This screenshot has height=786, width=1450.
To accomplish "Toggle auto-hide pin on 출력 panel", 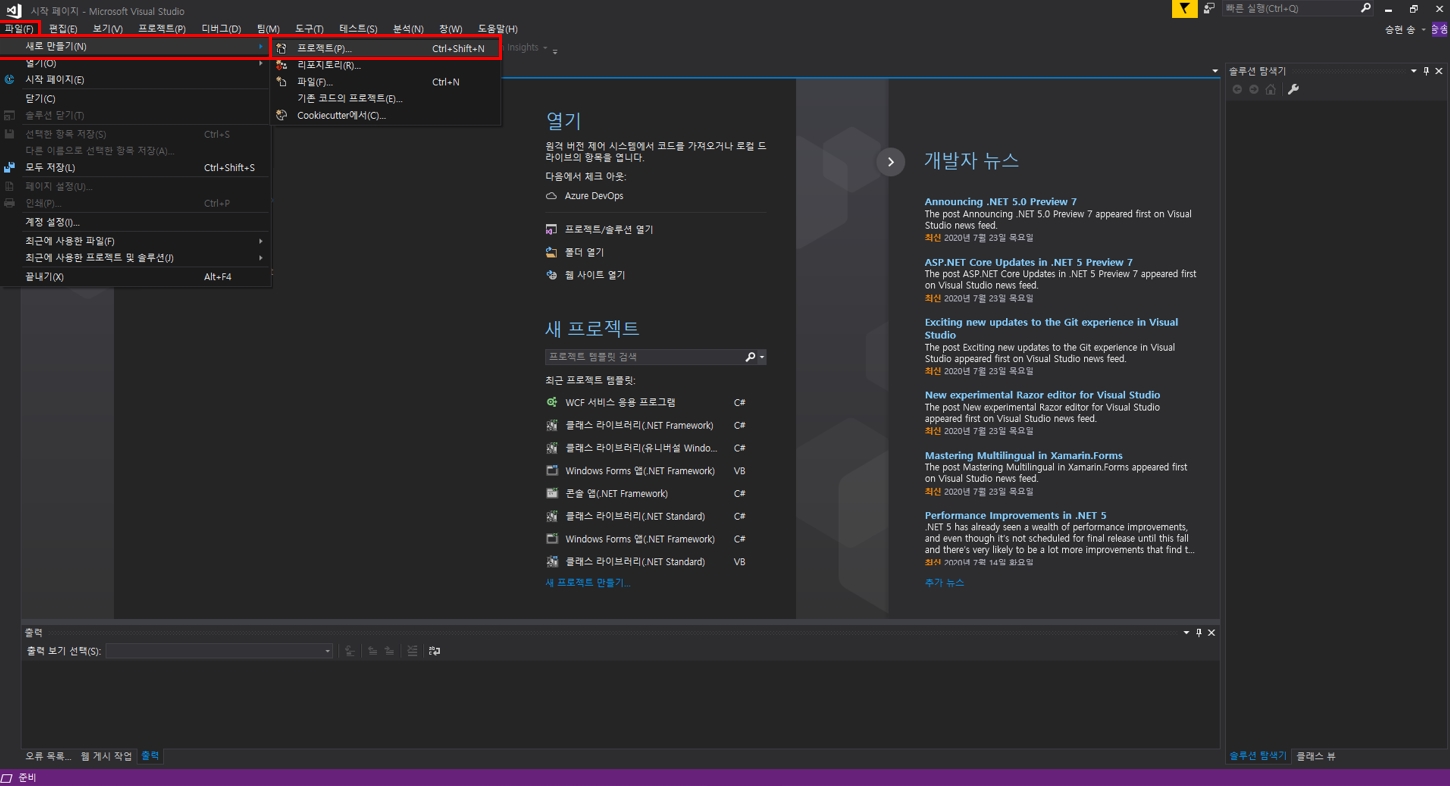I will click(x=1199, y=632).
